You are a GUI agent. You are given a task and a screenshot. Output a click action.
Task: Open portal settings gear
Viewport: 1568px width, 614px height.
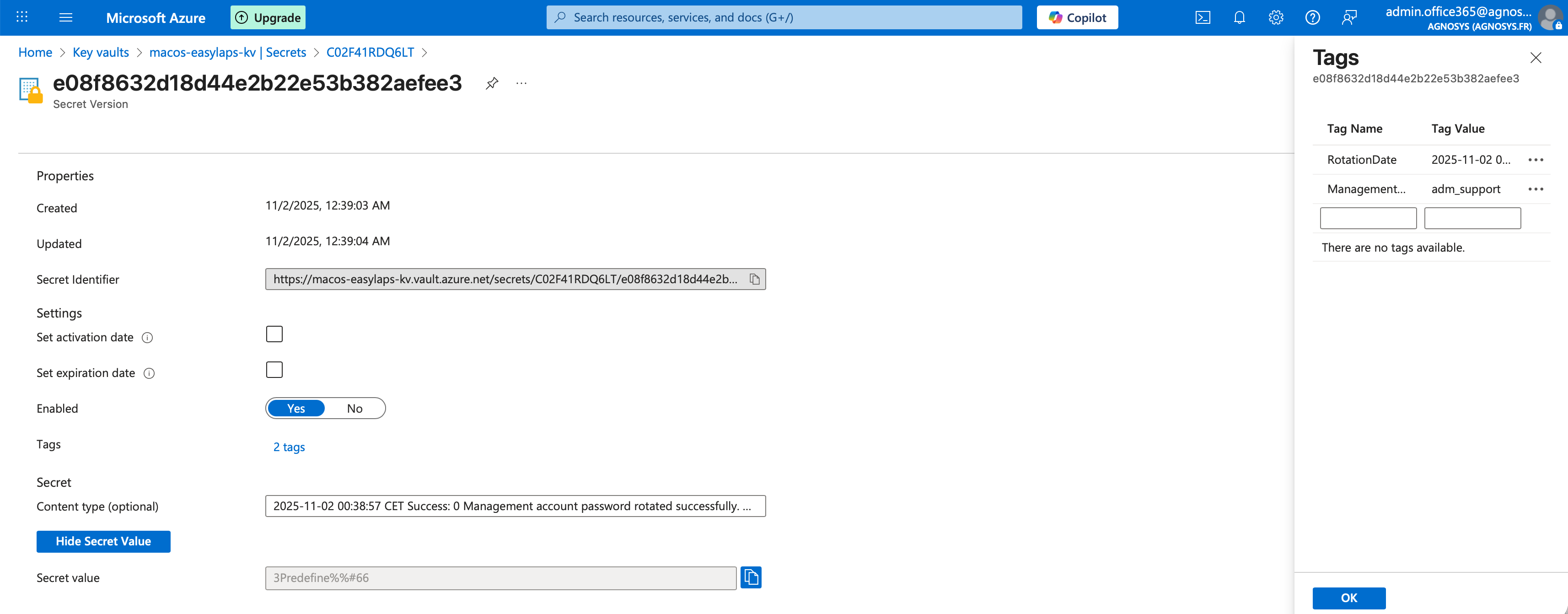pos(1276,18)
